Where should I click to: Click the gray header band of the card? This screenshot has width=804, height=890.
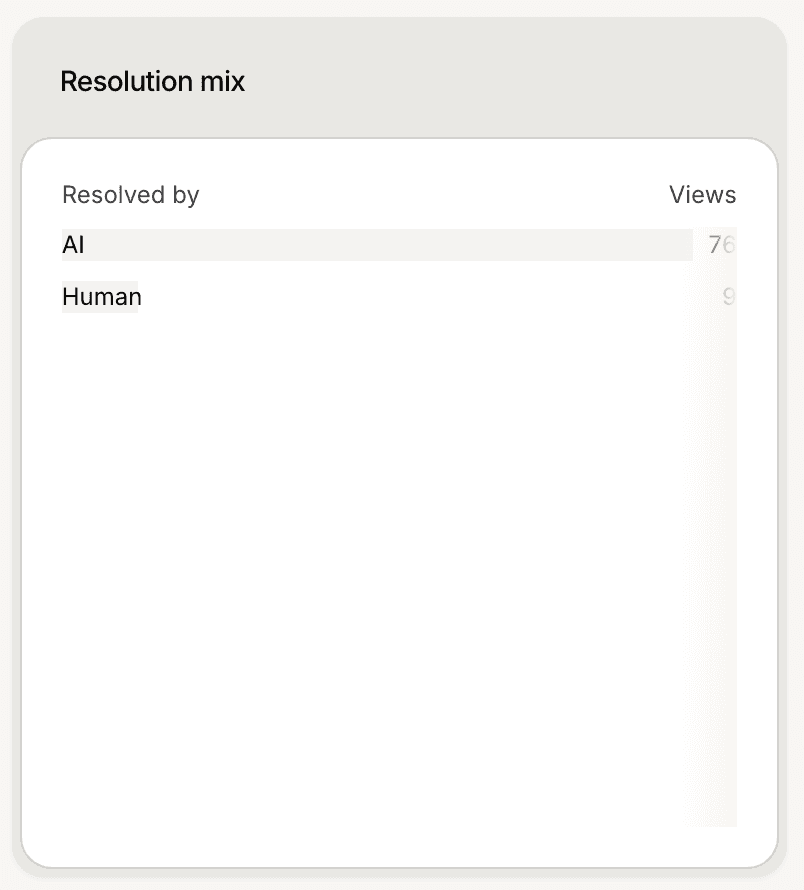click(399, 77)
